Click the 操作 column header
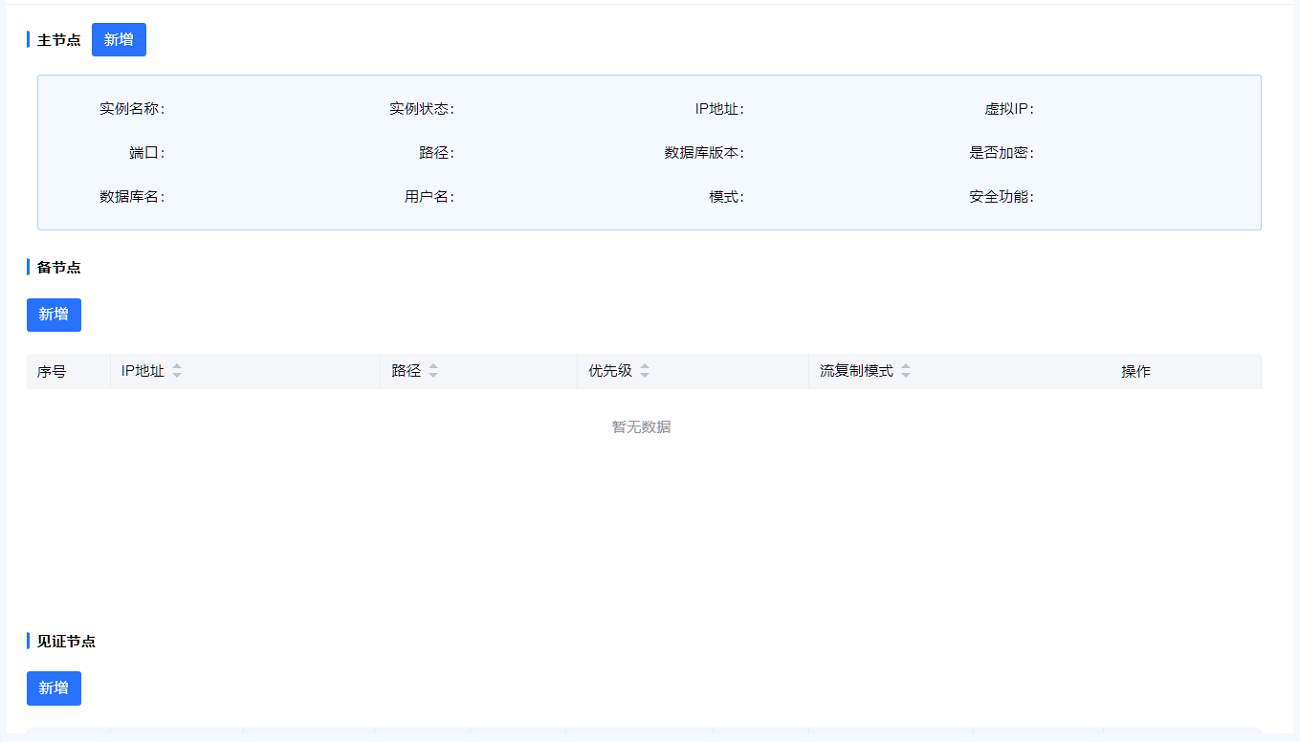The image size is (1300, 742). pyautogui.click(x=1135, y=372)
